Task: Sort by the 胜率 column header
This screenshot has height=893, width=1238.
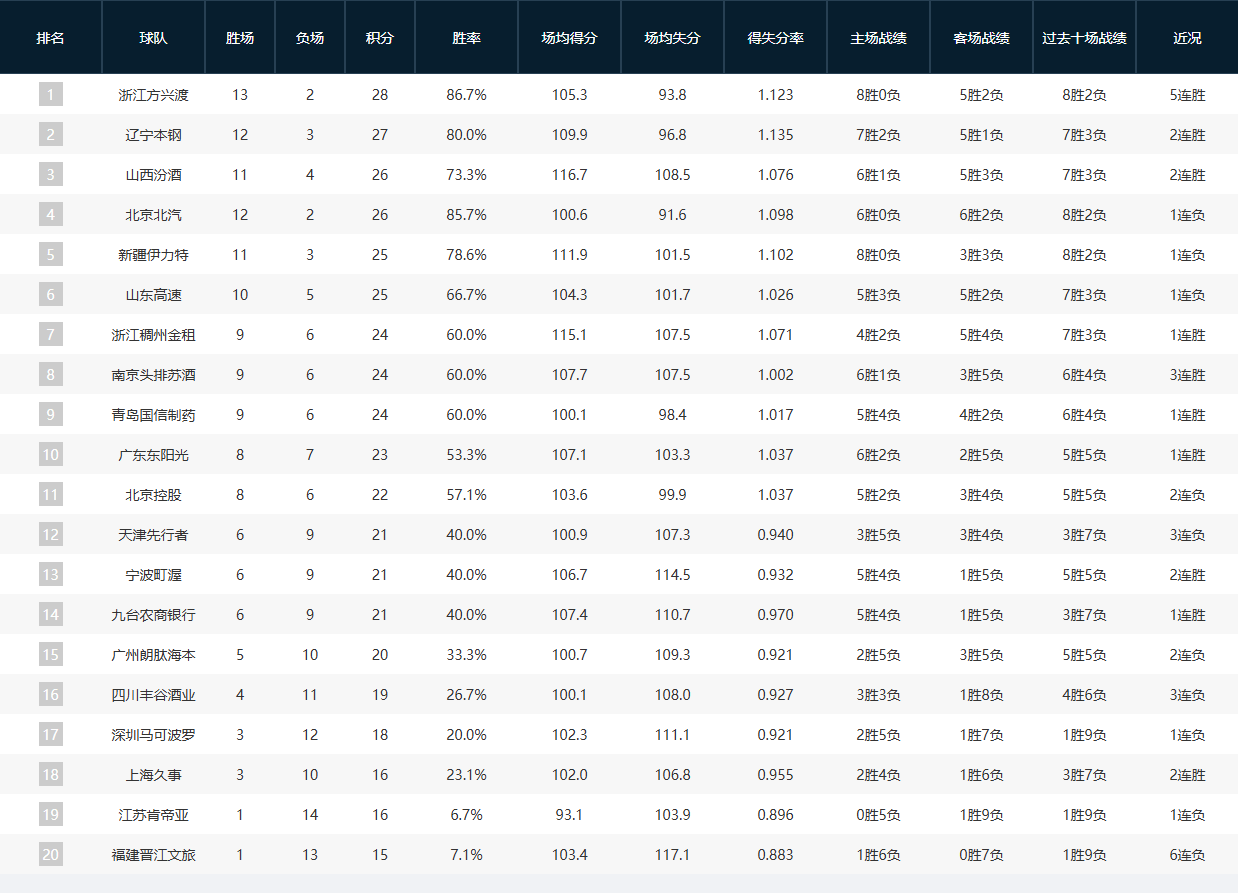Action: pos(466,38)
